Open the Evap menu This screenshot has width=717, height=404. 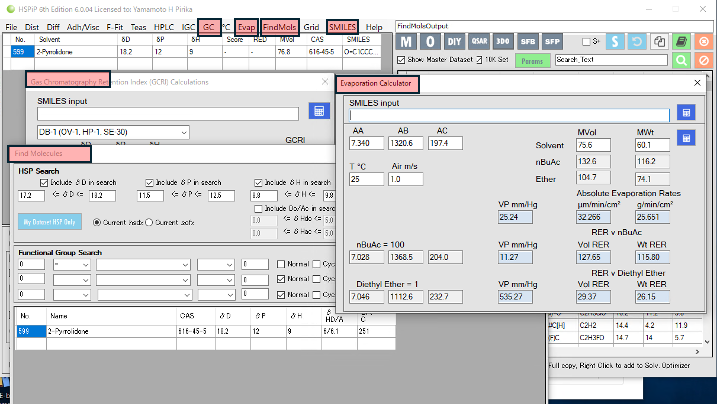246,26
